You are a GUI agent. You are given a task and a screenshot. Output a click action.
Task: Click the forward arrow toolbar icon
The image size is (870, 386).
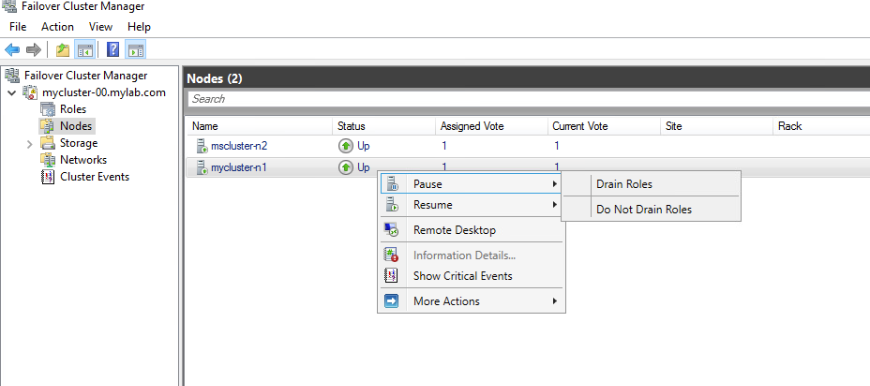coord(34,50)
